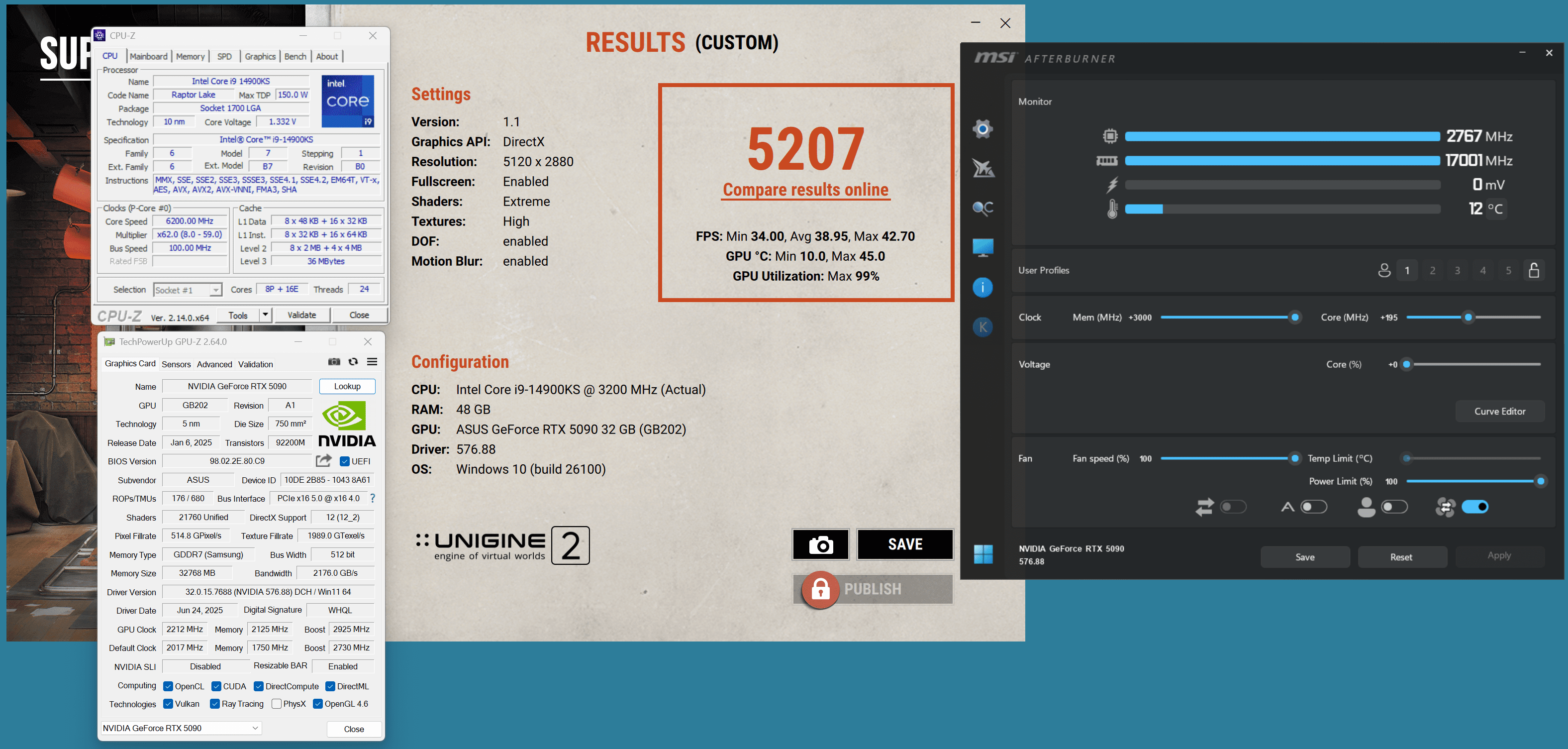Click Validate in CPU-Z
Image resolution: width=1568 pixels, height=749 pixels.
(302, 315)
